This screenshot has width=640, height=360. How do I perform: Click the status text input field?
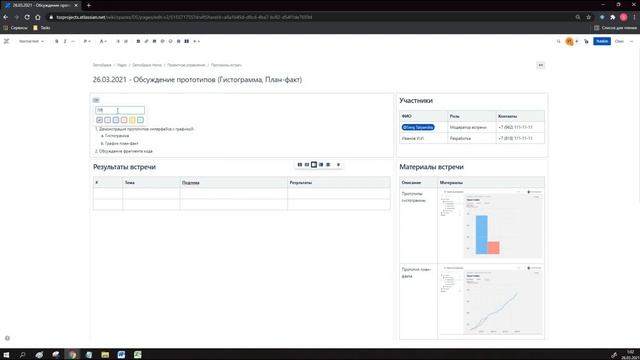[120, 110]
